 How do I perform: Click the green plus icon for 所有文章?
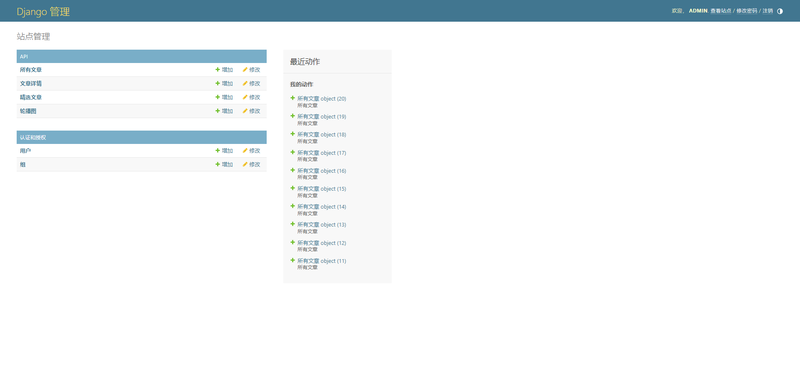[218, 69]
